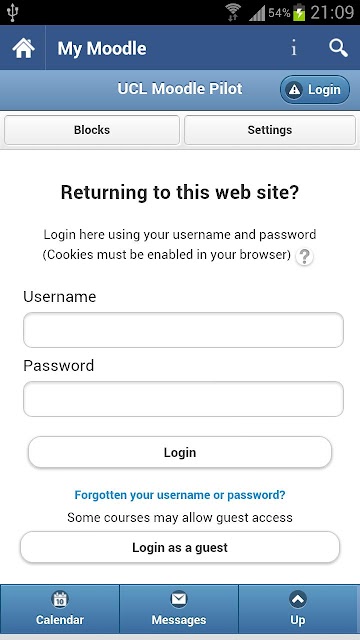Open Forgotten your username or password link
The image size is (360, 640).
point(180,495)
